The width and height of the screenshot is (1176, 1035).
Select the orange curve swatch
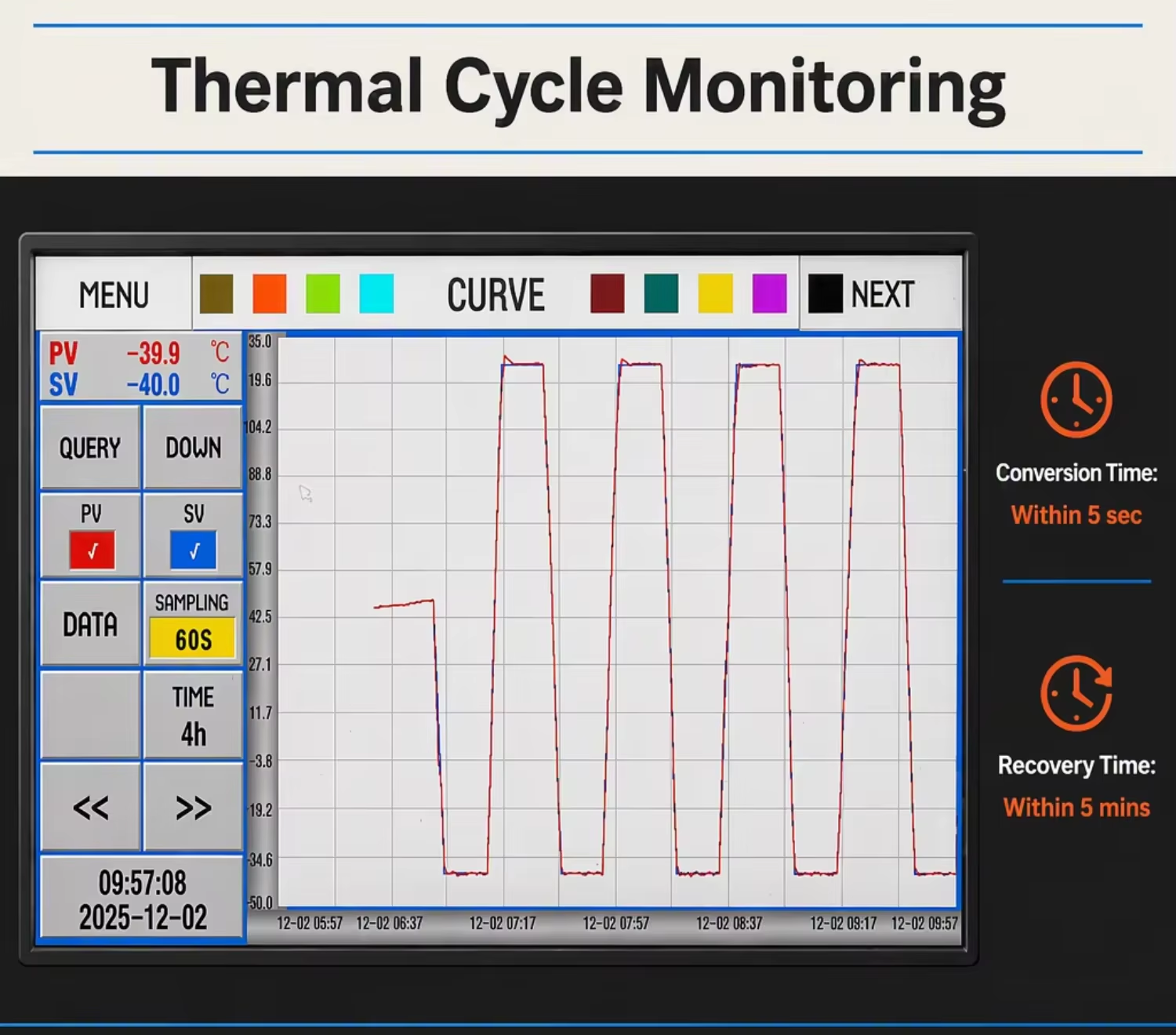point(270,294)
